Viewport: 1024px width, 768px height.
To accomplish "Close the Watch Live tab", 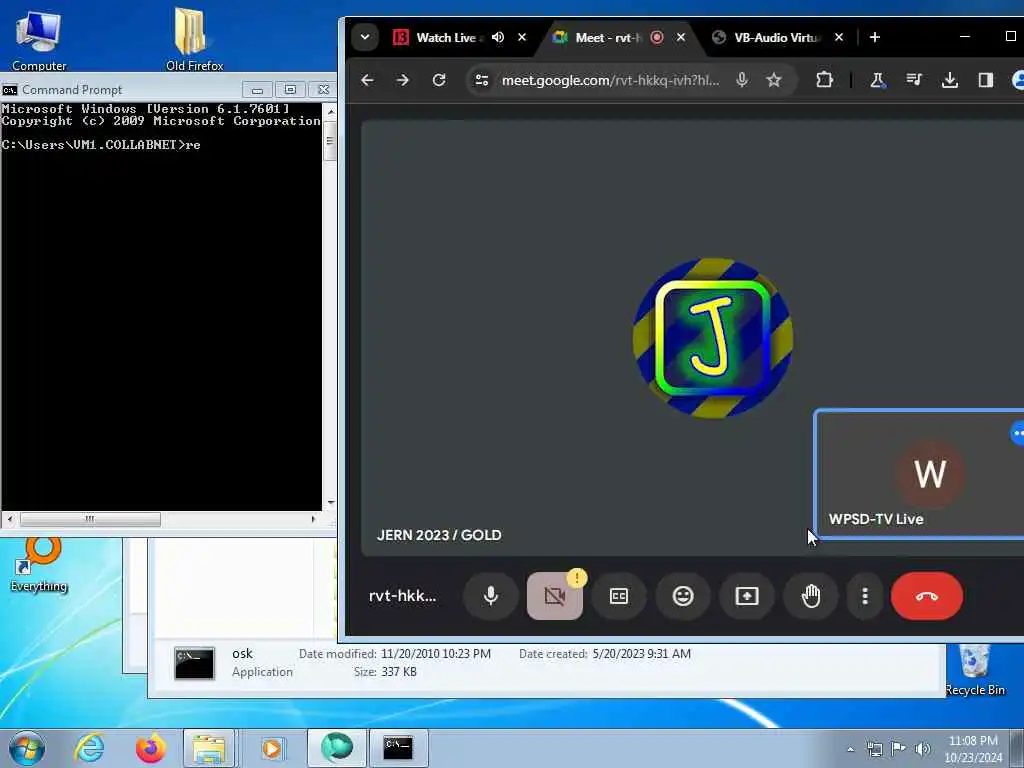I will [522, 37].
